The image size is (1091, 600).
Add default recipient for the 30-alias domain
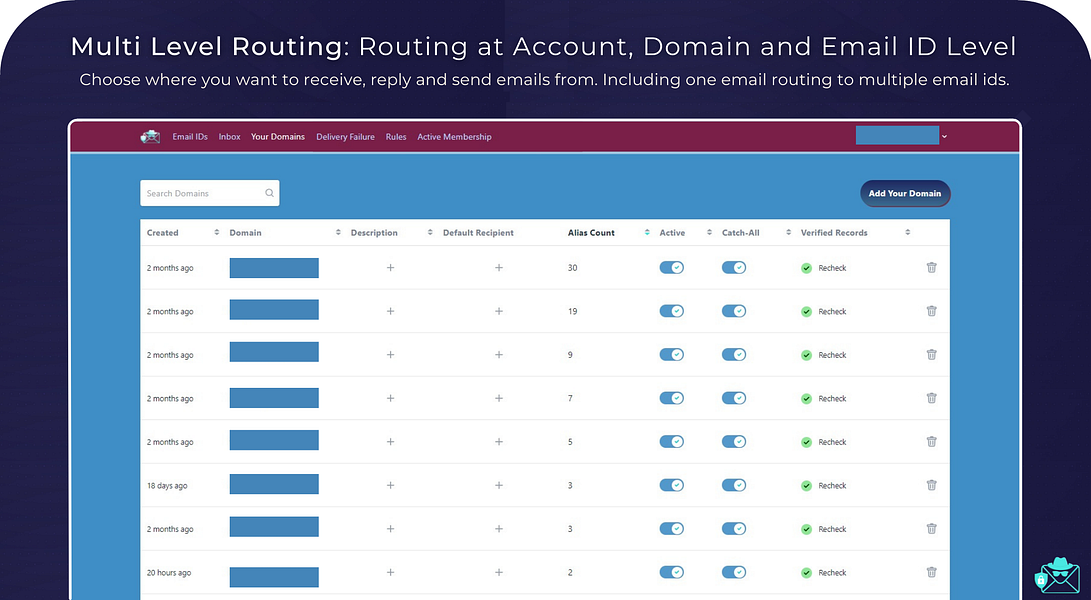499,267
